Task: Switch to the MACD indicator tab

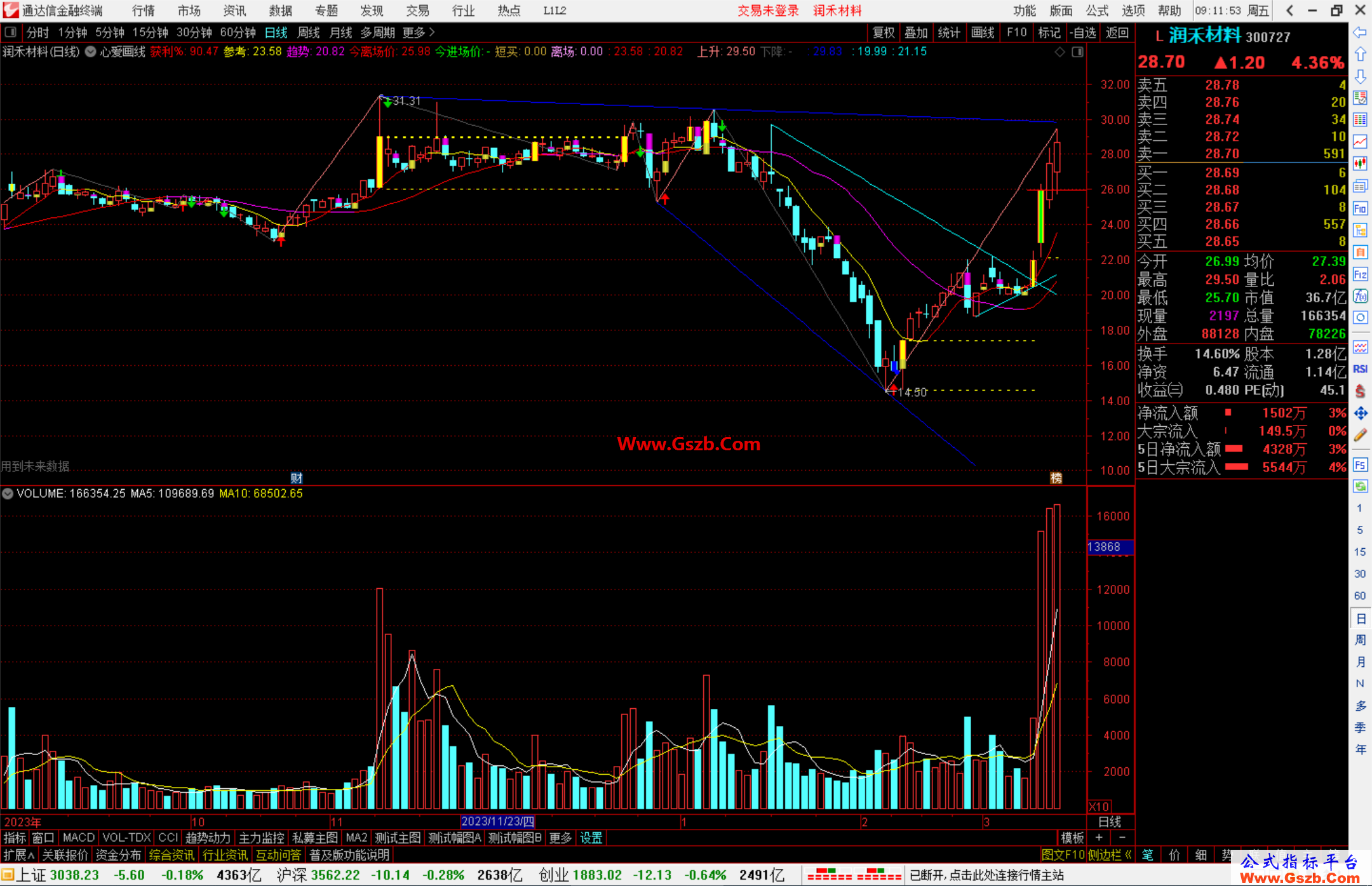Action: [x=79, y=838]
